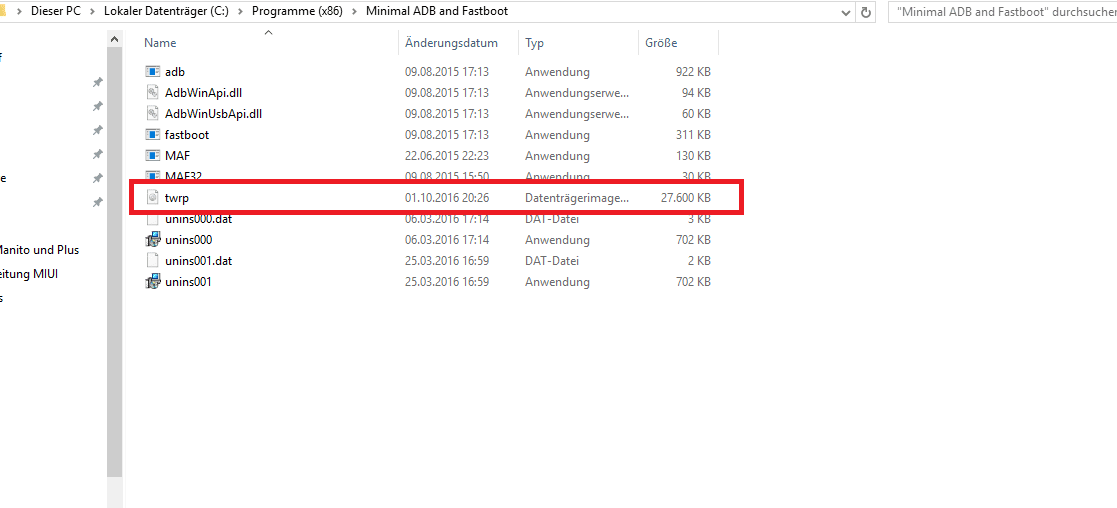Screen dimensions: 1117x508
Task: Click the unins000 installer icon
Action: (x=152, y=240)
